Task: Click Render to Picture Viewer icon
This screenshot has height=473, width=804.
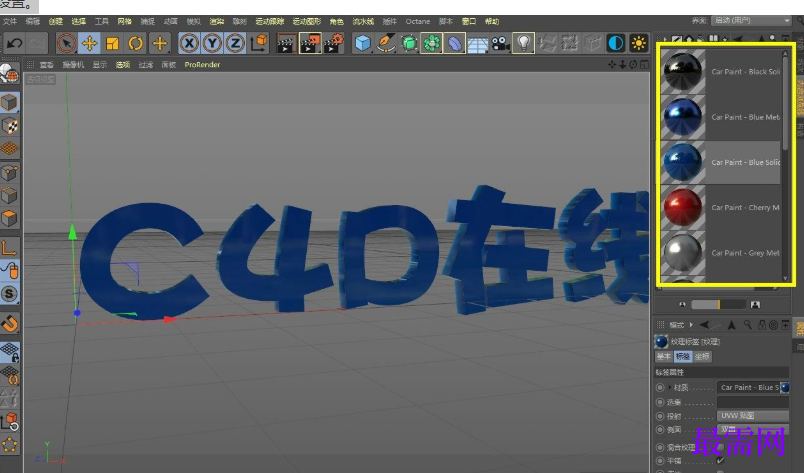Action: pos(310,43)
